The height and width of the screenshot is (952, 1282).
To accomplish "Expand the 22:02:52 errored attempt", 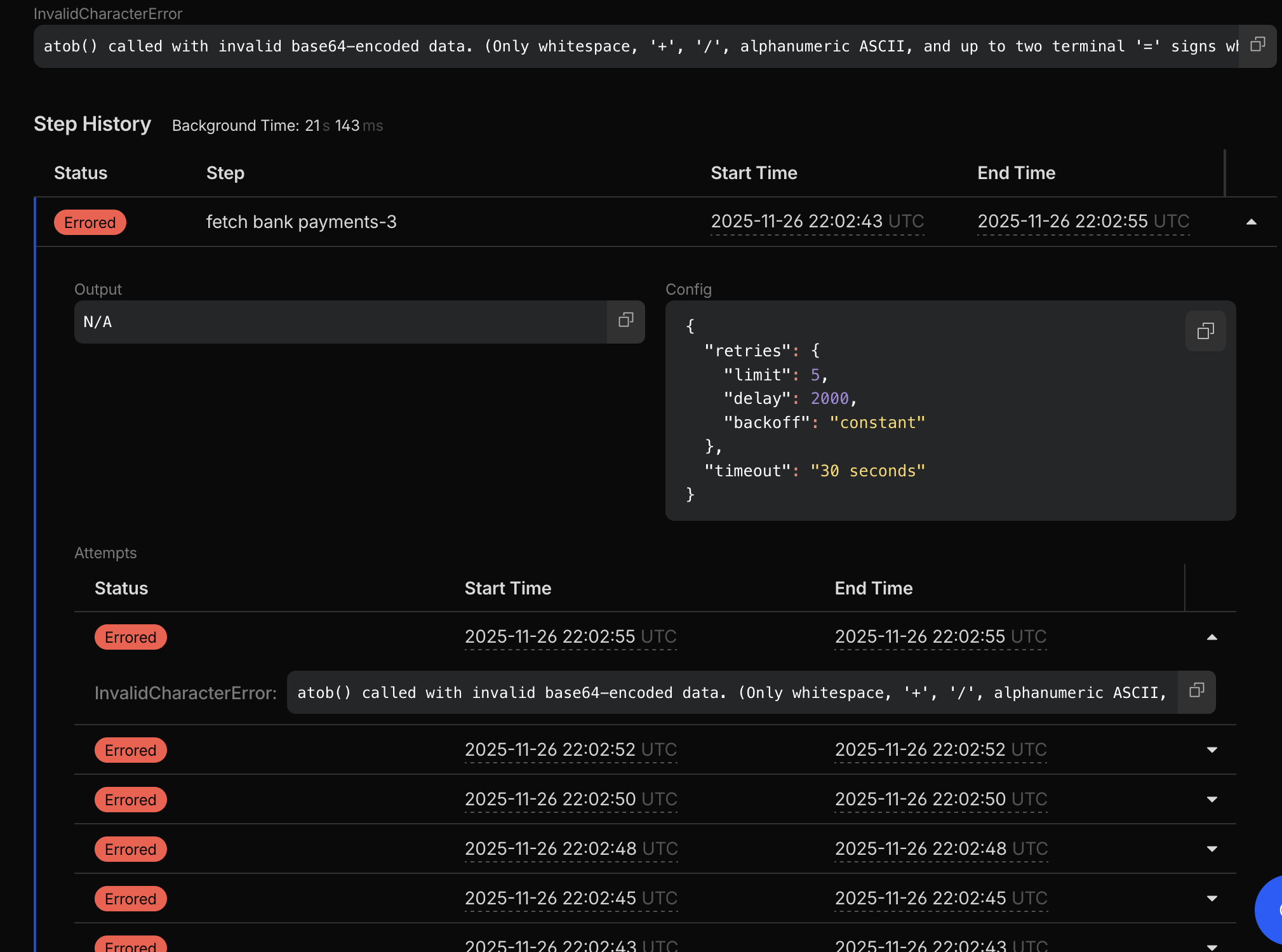I will [1212, 750].
